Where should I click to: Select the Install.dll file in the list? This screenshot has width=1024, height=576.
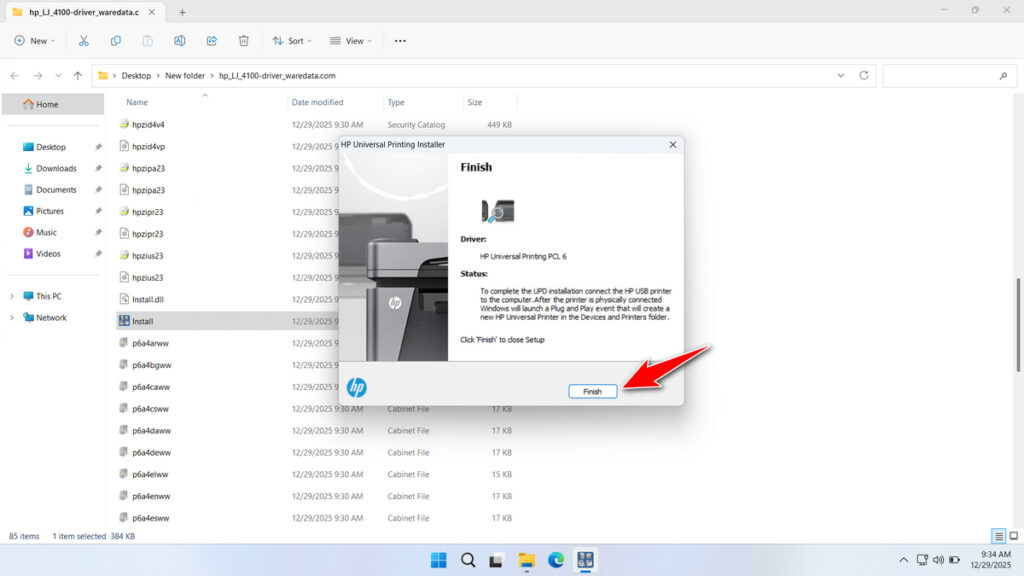point(160,298)
